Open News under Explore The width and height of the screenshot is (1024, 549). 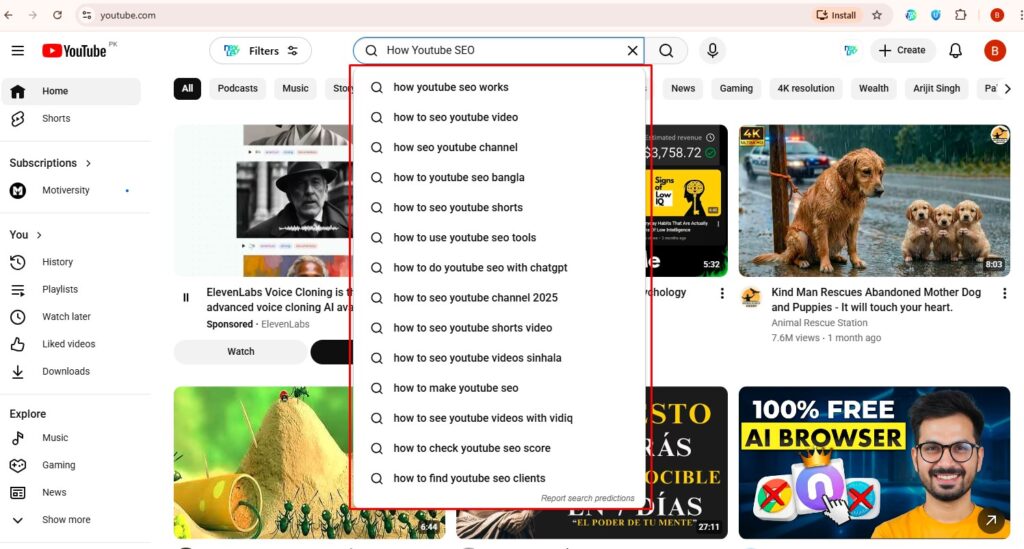click(71, 493)
